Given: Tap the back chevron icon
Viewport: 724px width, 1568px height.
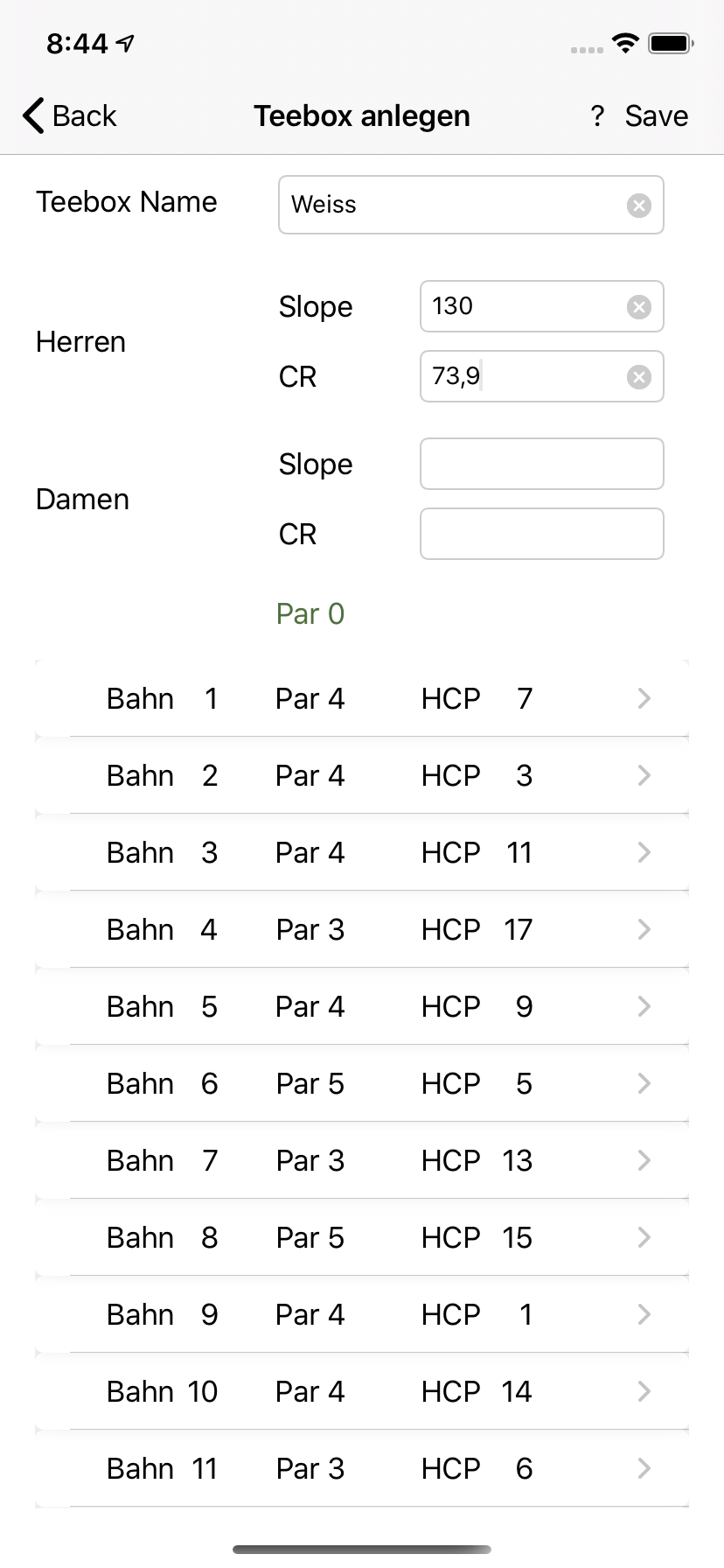Looking at the screenshot, I should pos(33,115).
